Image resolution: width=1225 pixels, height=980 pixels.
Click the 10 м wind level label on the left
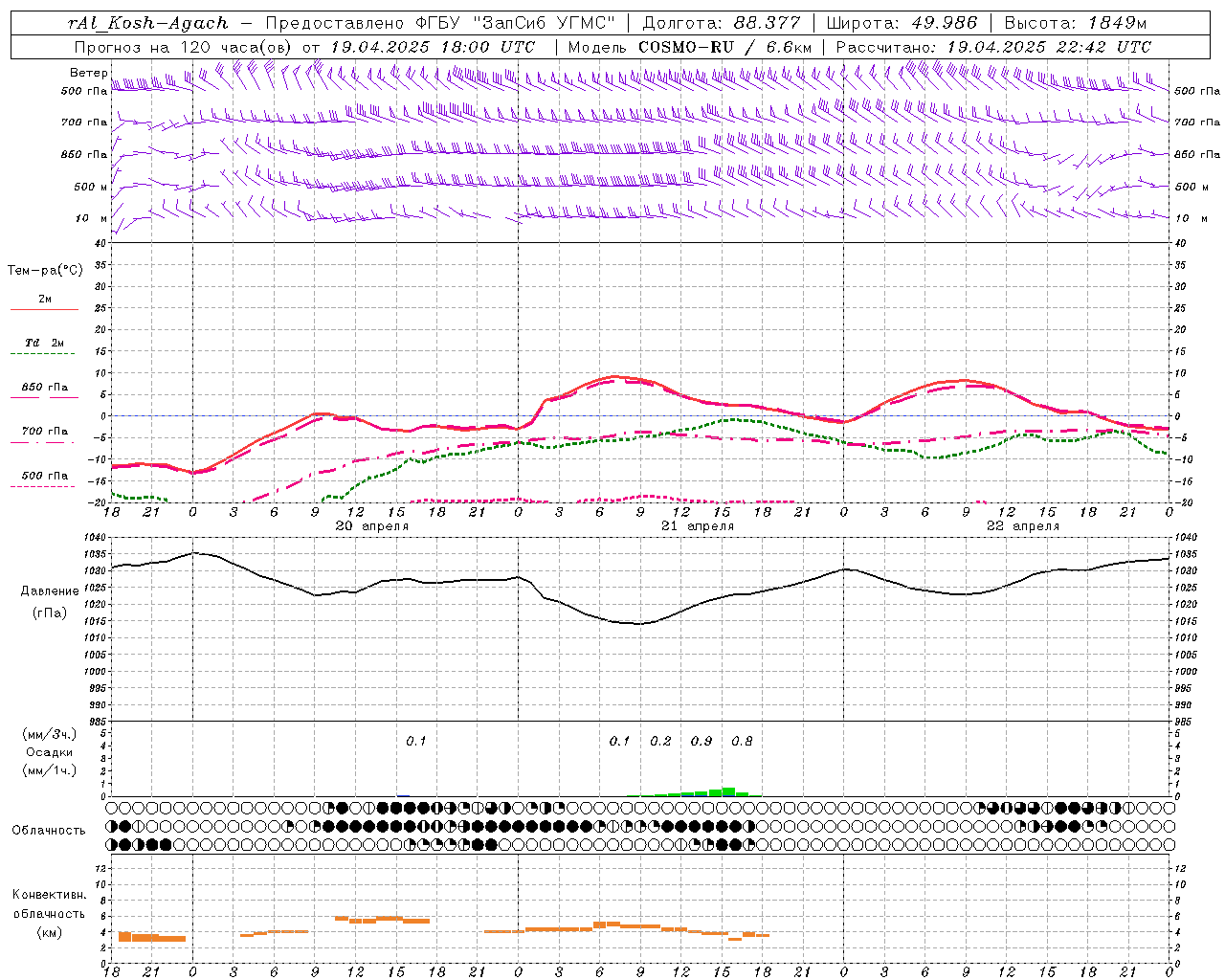(91, 218)
